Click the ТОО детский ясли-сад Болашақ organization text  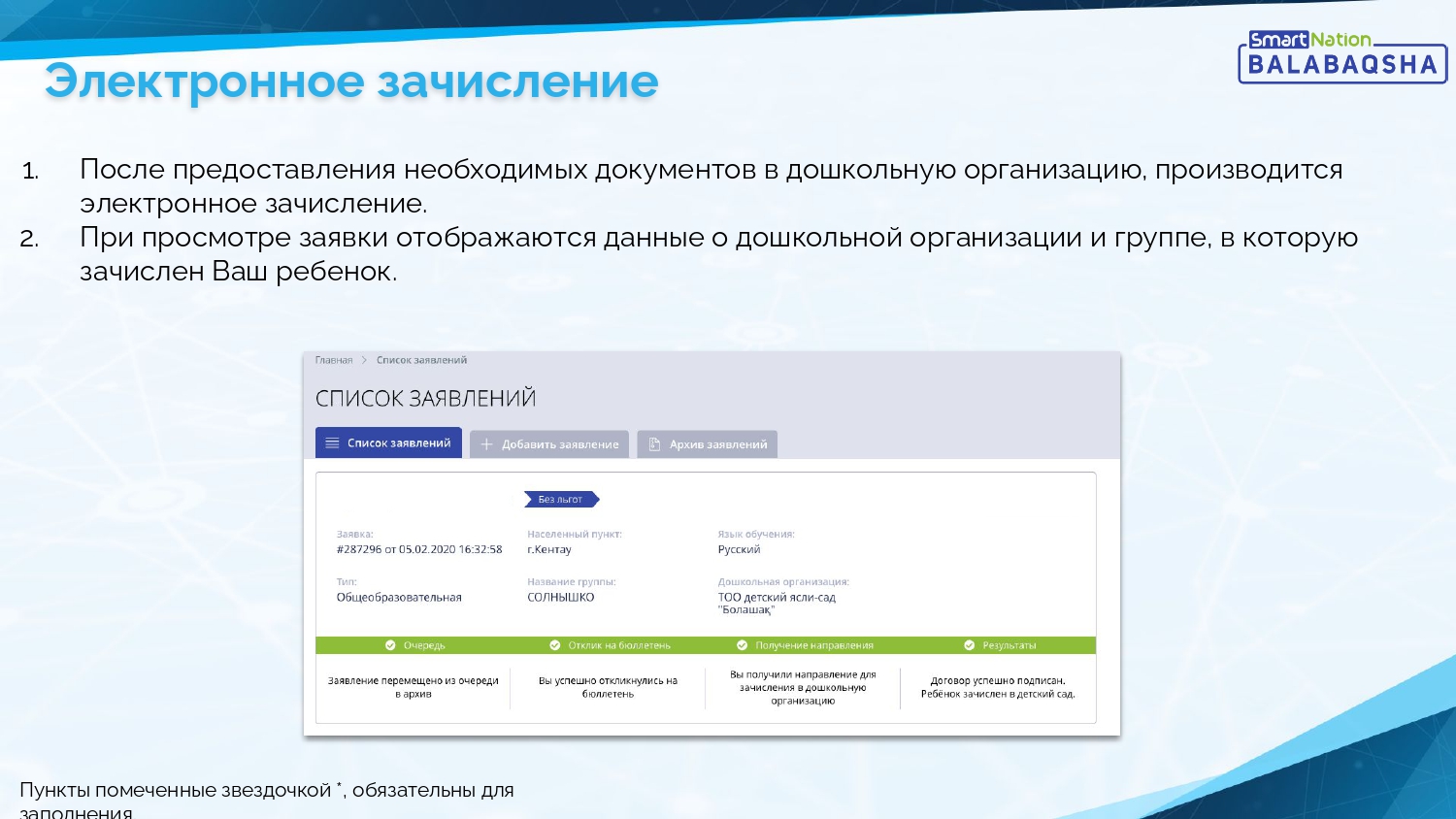pyautogui.click(x=777, y=604)
